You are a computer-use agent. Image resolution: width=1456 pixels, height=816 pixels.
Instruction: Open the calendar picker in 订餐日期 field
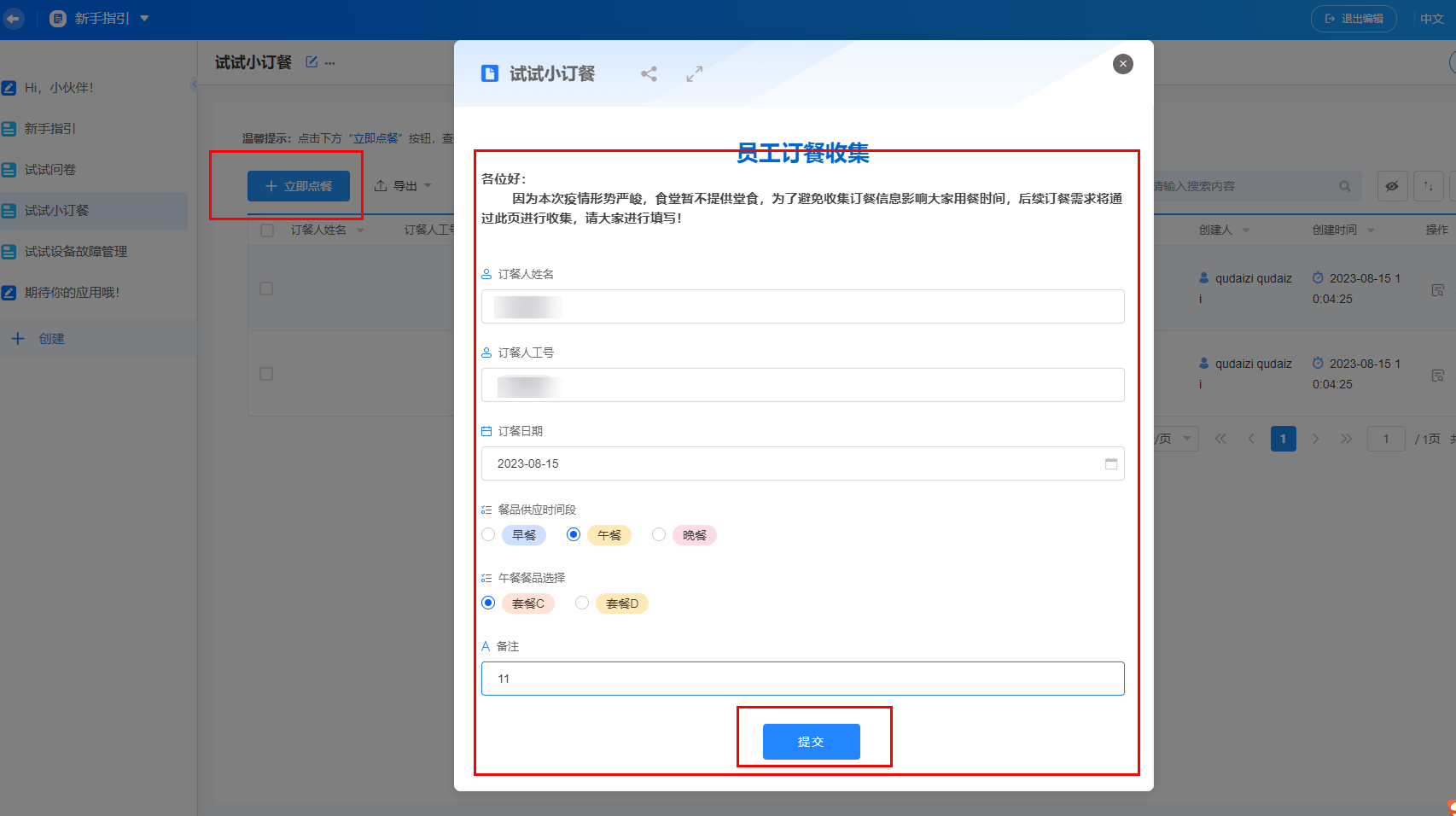(1111, 463)
